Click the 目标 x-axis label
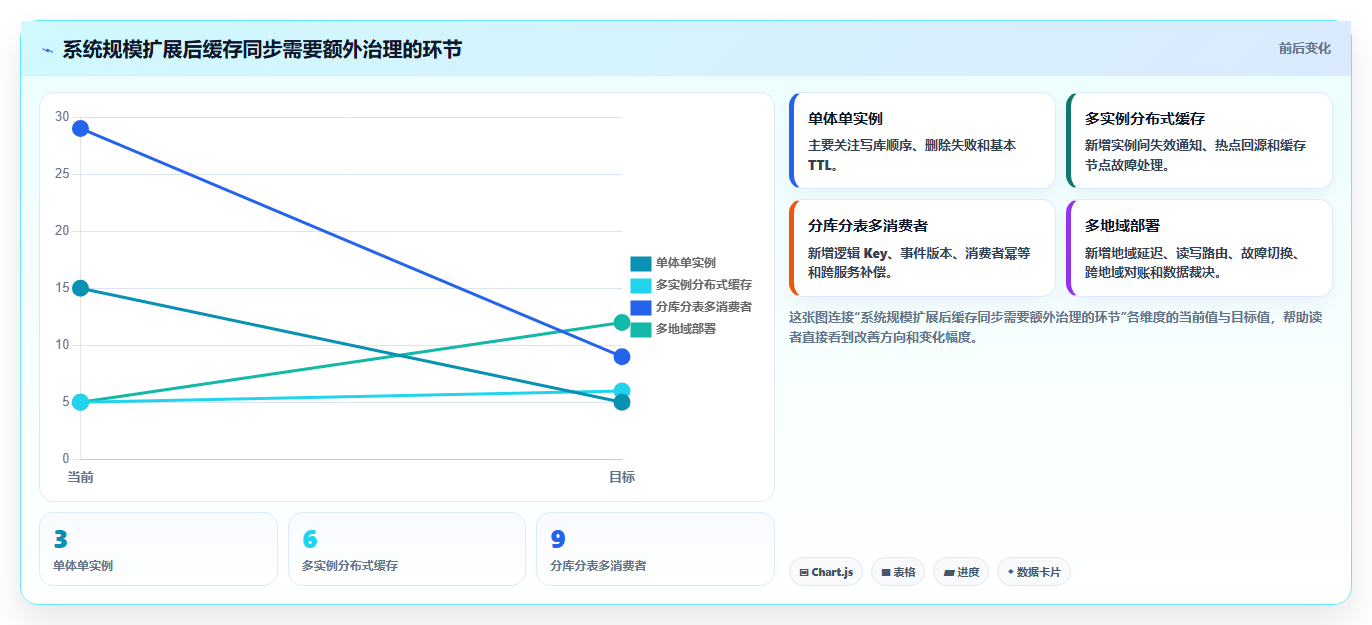 click(x=622, y=477)
